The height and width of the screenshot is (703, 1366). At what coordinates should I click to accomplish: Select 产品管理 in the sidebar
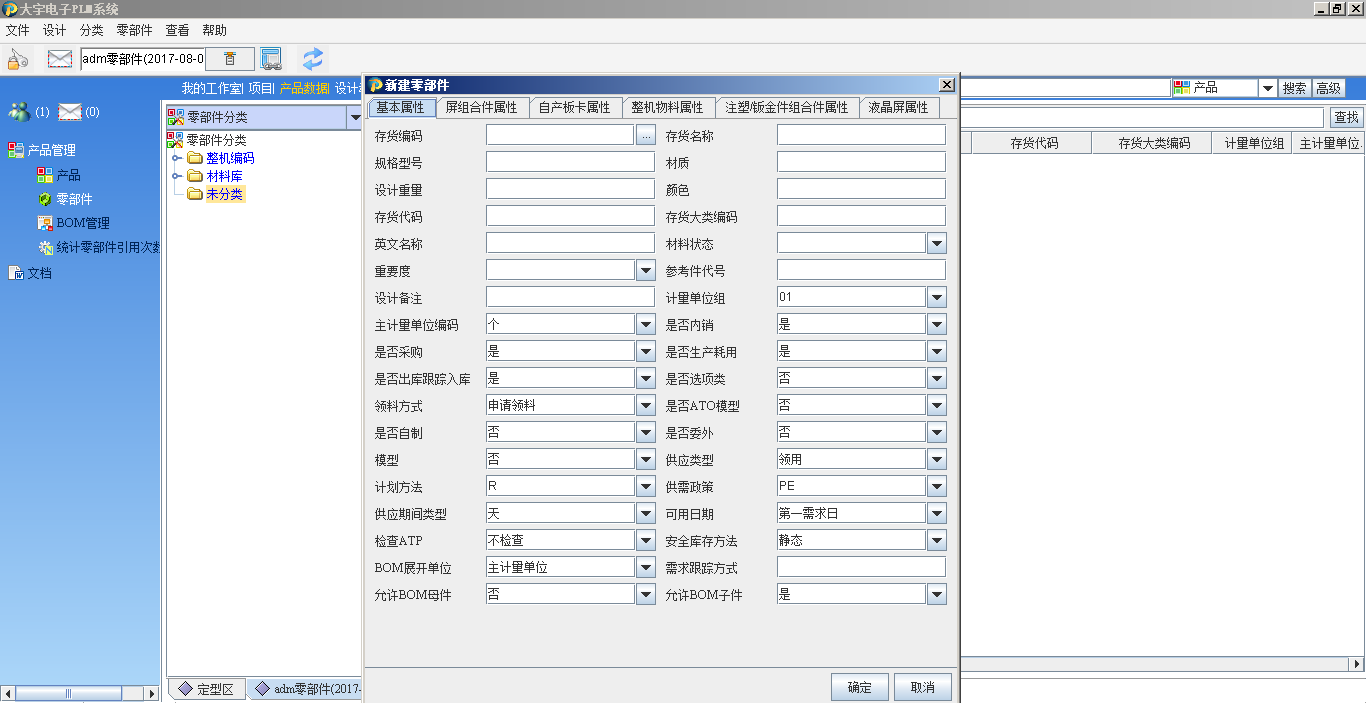[51, 150]
